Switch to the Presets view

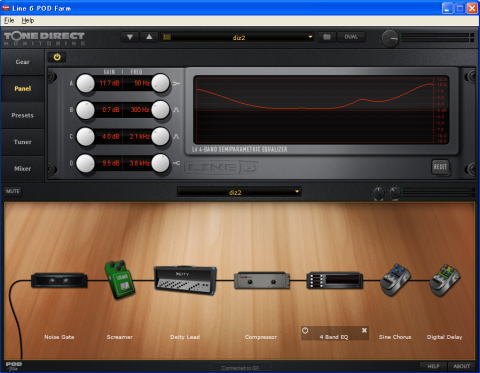[22, 115]
